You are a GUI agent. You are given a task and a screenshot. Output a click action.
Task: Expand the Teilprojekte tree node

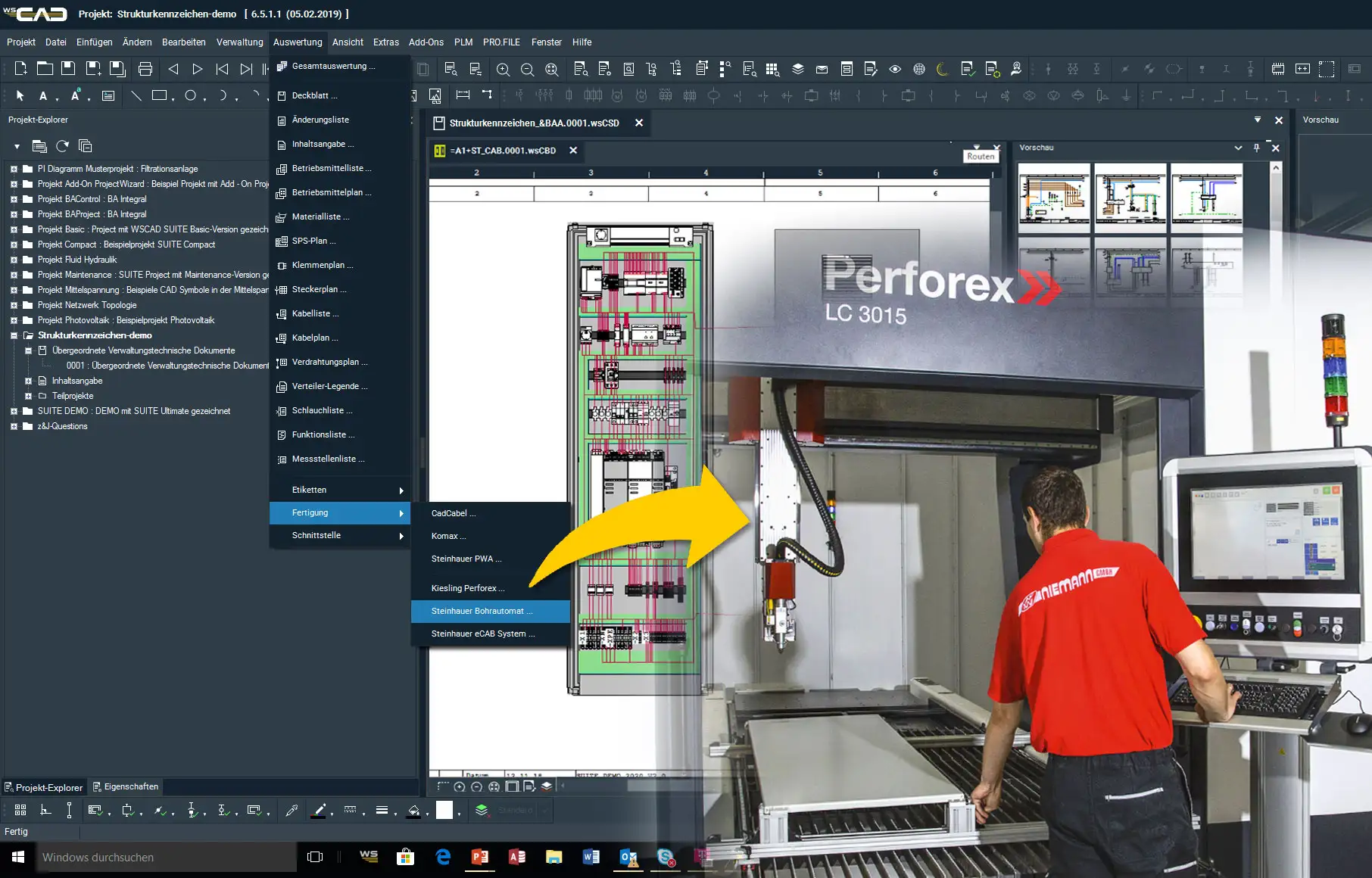[x=28, y=396]
